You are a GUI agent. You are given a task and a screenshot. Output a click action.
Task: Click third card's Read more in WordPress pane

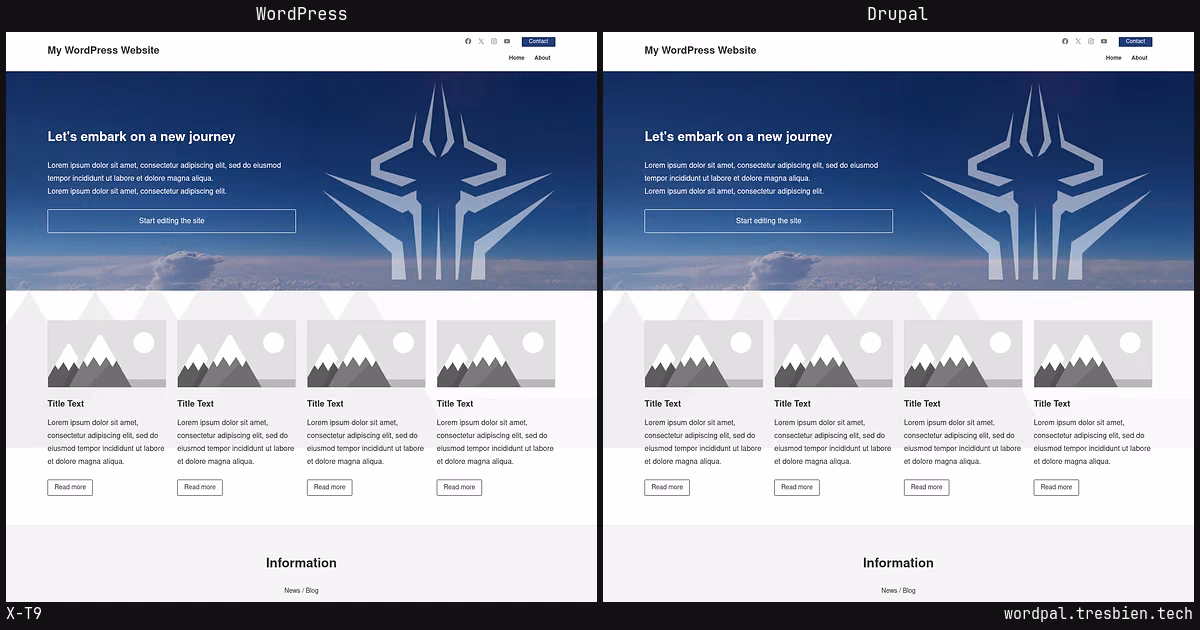[329, 487]
